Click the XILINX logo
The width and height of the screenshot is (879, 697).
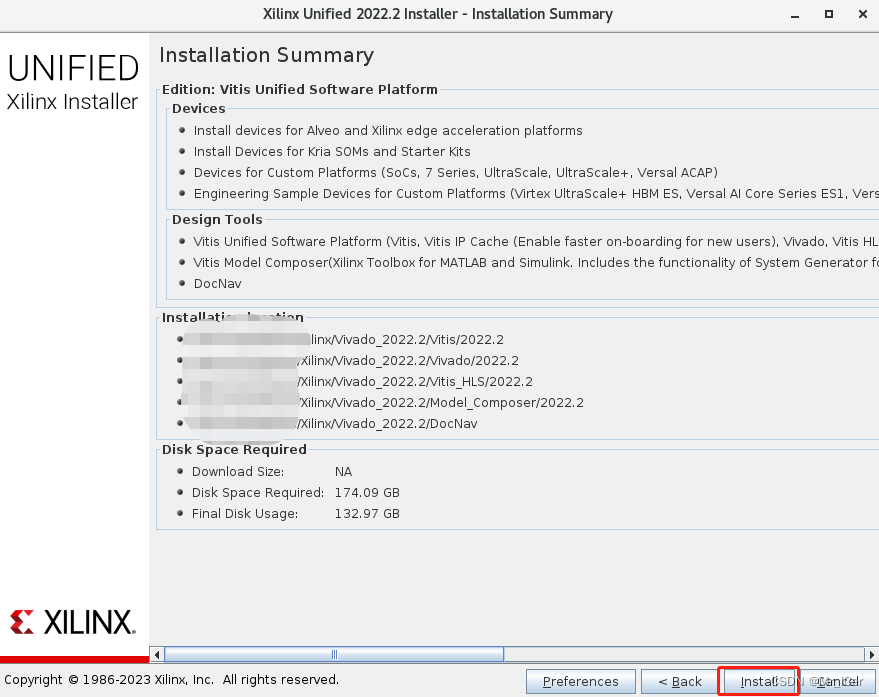pos(73,622)
